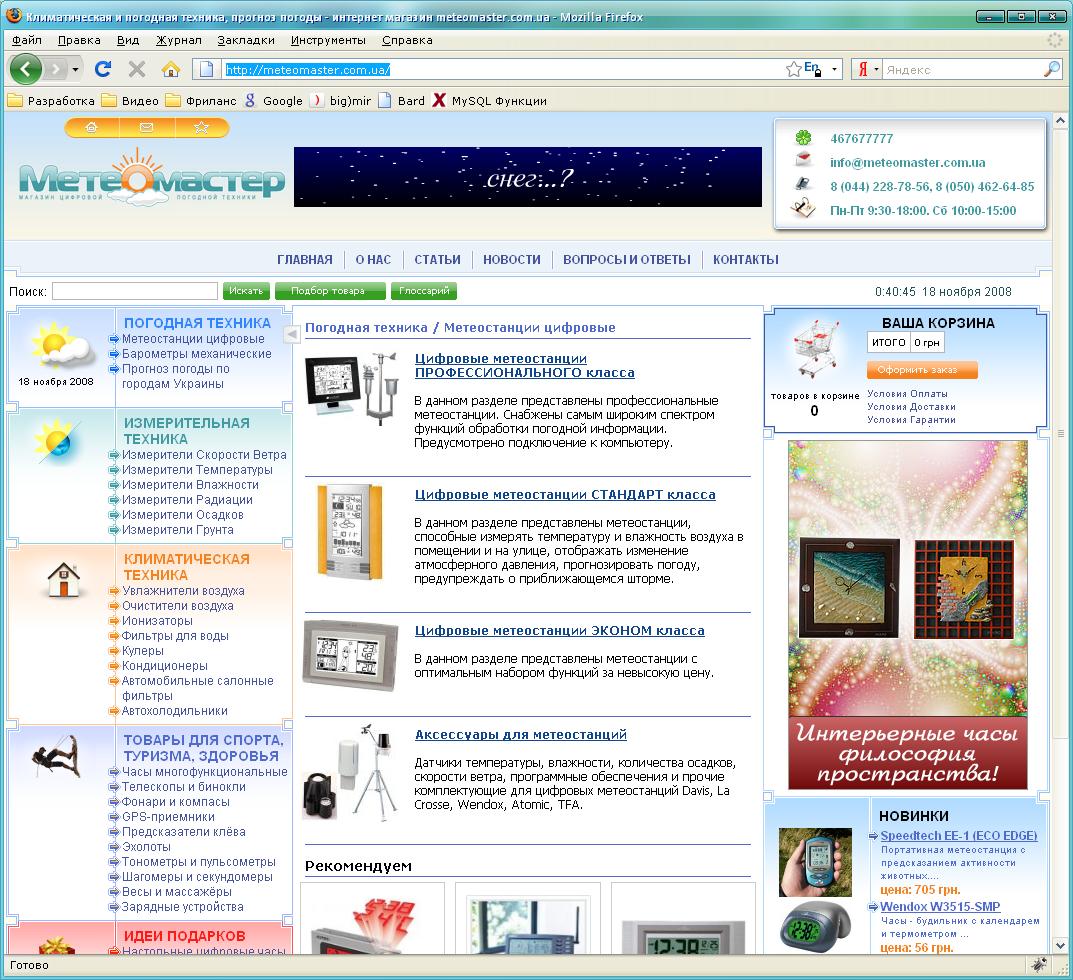Open the Firefox home page icon

coord(170,69)
